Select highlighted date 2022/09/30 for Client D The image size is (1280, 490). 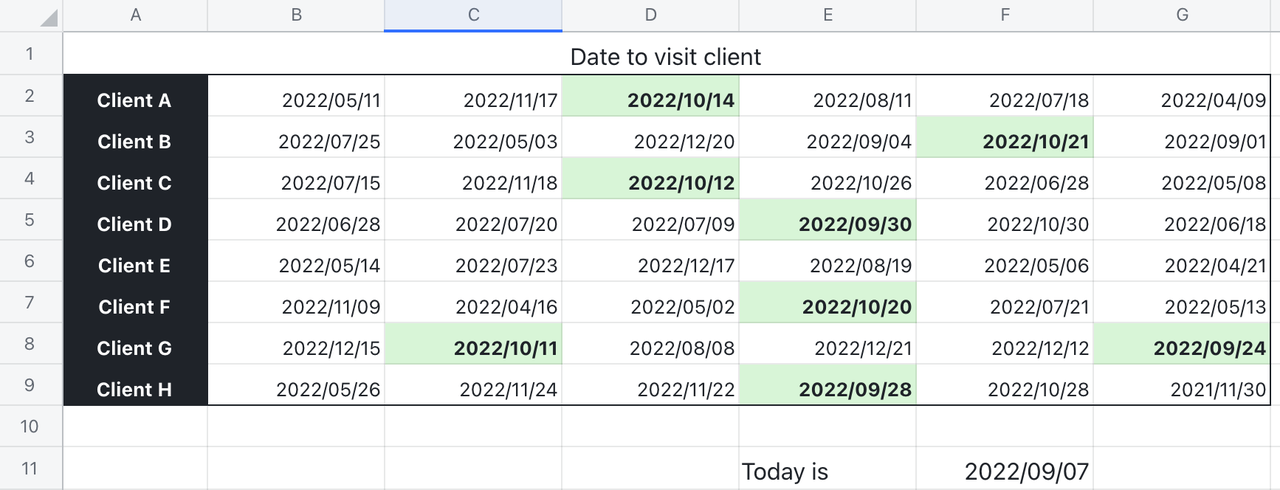pos(828,224)
